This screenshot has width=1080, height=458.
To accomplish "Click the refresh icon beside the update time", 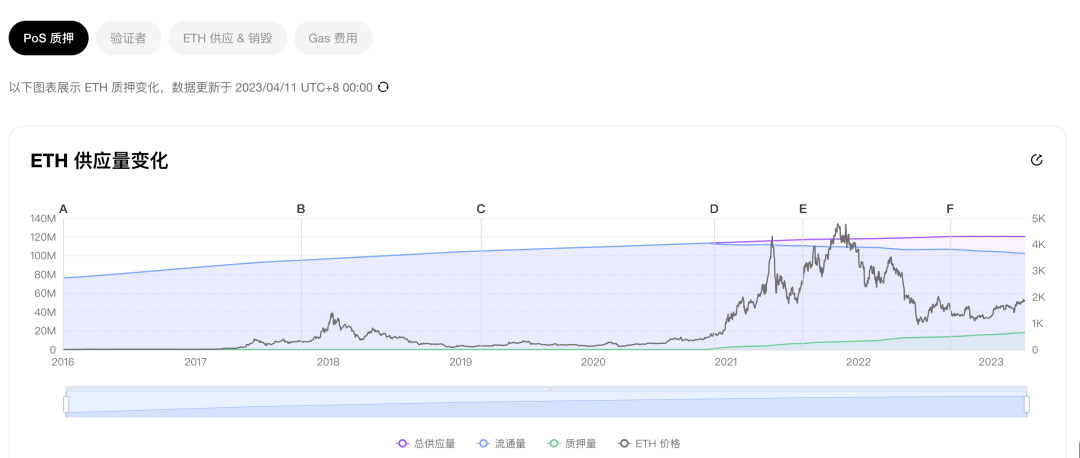I will 383,87.
